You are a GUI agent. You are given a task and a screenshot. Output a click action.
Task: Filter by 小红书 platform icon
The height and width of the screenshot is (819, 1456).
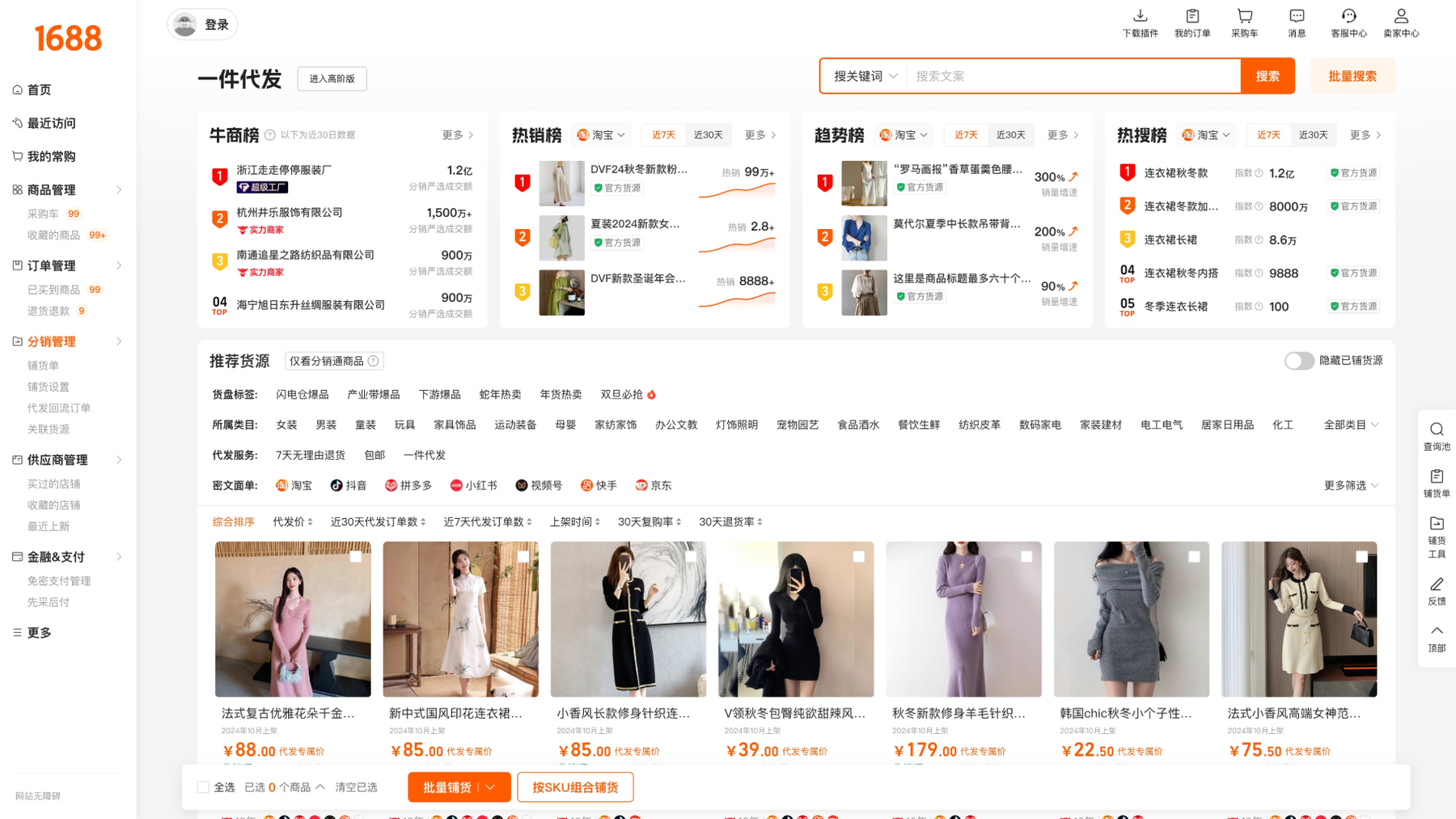click(456, 486)
